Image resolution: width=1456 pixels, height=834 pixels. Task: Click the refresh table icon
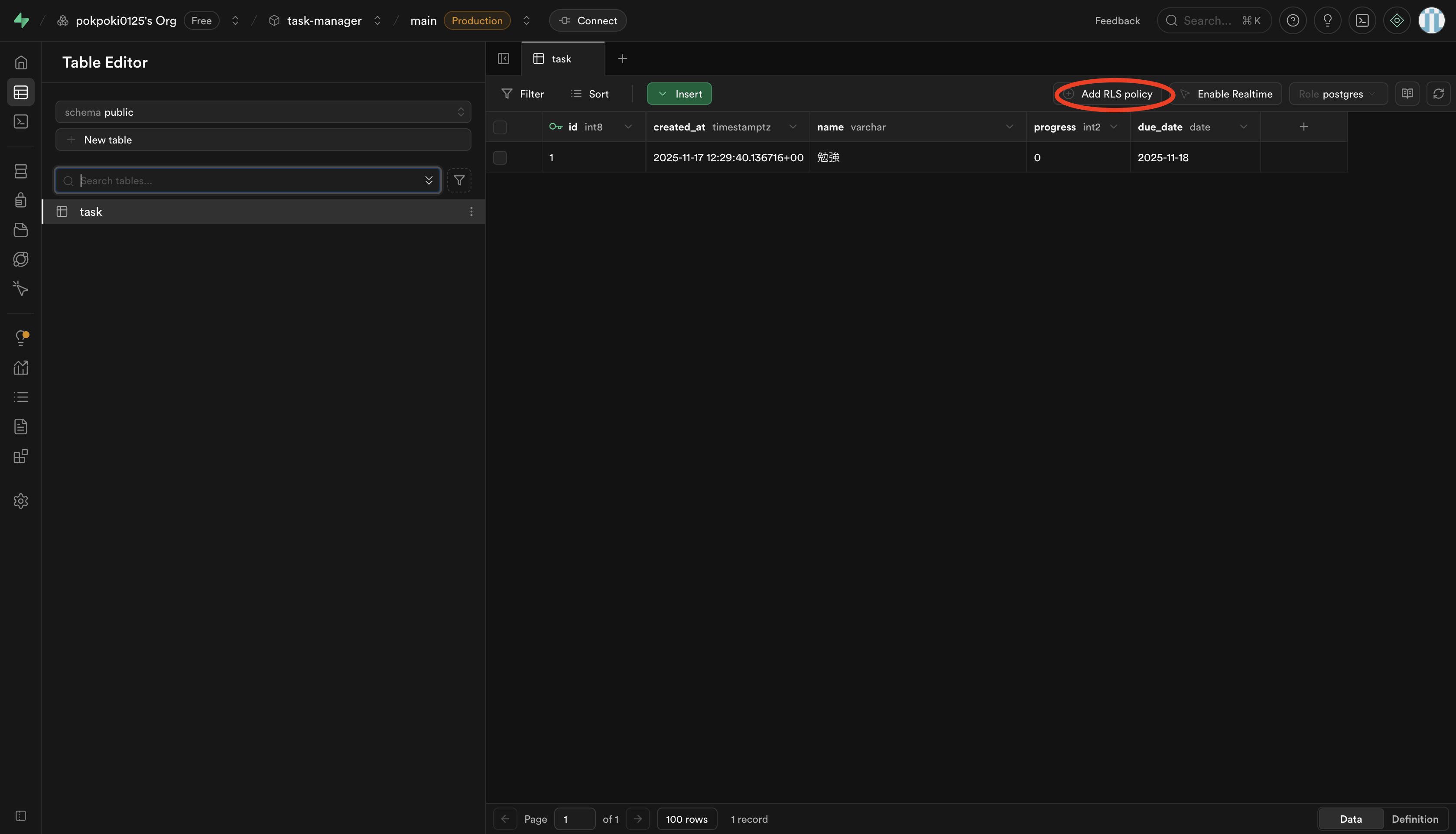(x=1438, y=94)
